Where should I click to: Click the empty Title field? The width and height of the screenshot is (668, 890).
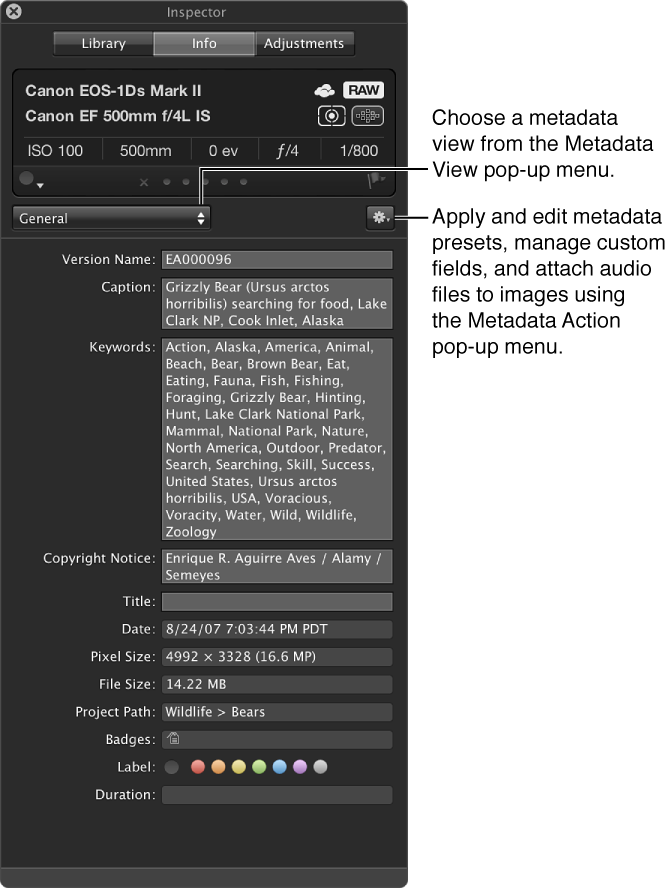(277, 602)
